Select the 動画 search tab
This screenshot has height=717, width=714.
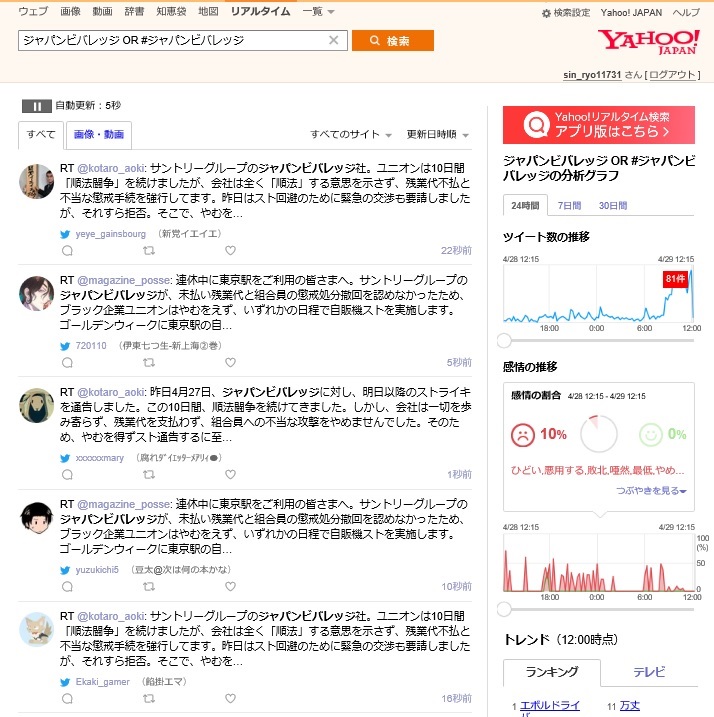[102, 11]
